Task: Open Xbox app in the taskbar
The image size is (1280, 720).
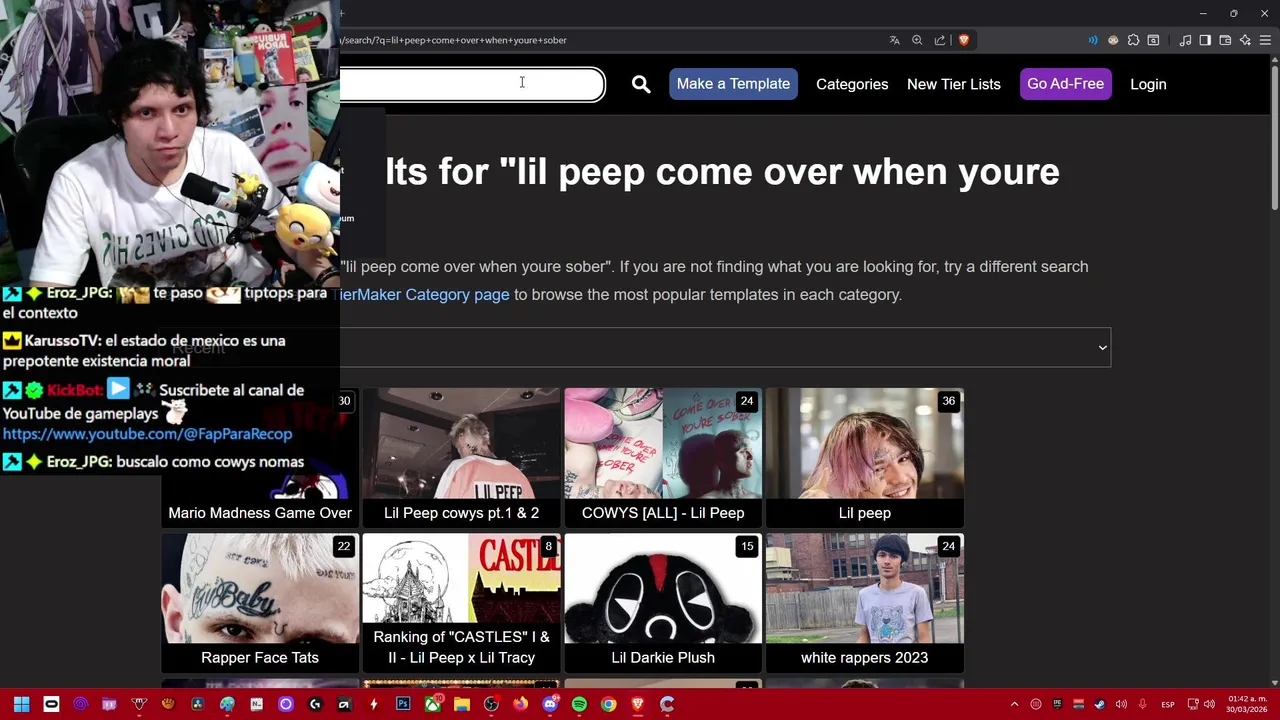Action: click(x=433, y=704)
